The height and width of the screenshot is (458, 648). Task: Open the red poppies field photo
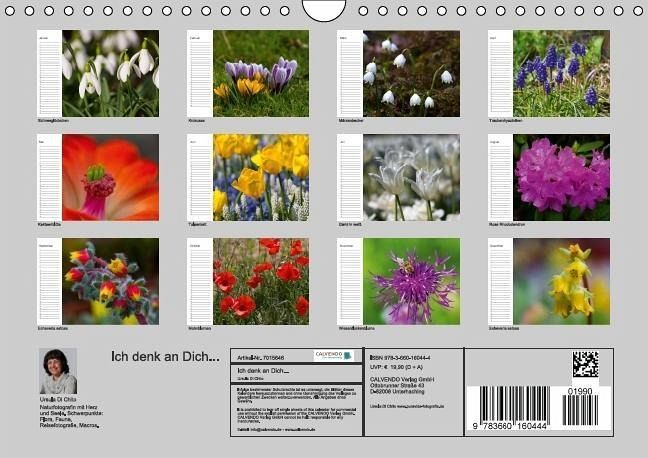pyautogui.click(x=261, y=281)
